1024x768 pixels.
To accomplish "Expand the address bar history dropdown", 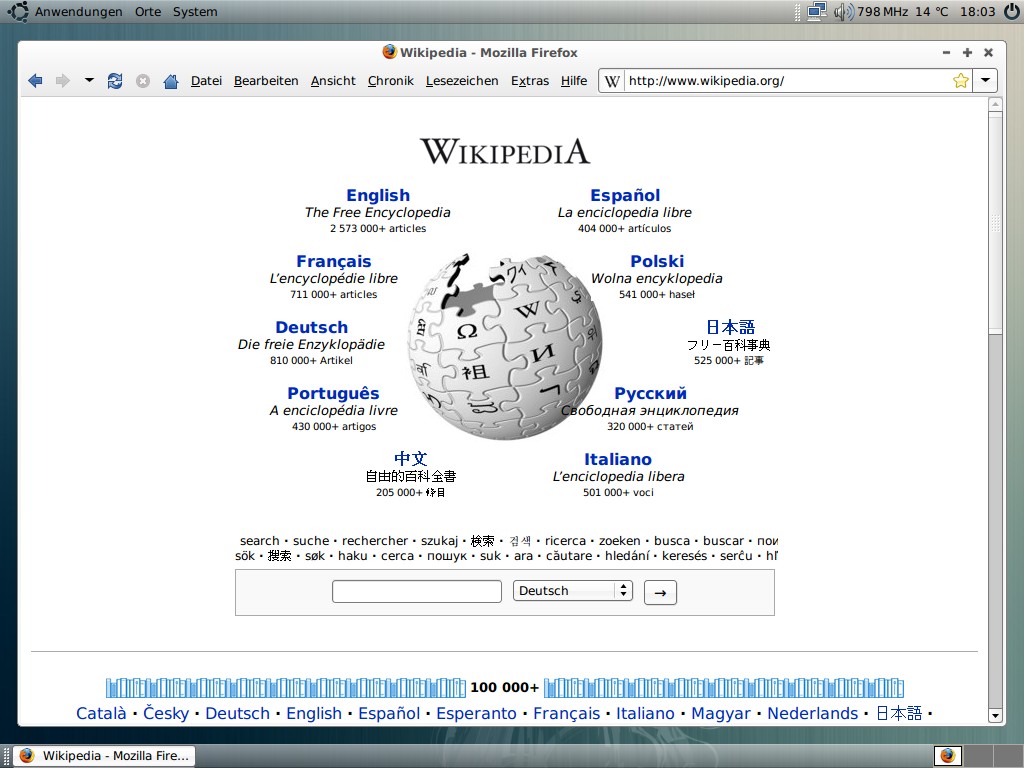I will [985, 81].
